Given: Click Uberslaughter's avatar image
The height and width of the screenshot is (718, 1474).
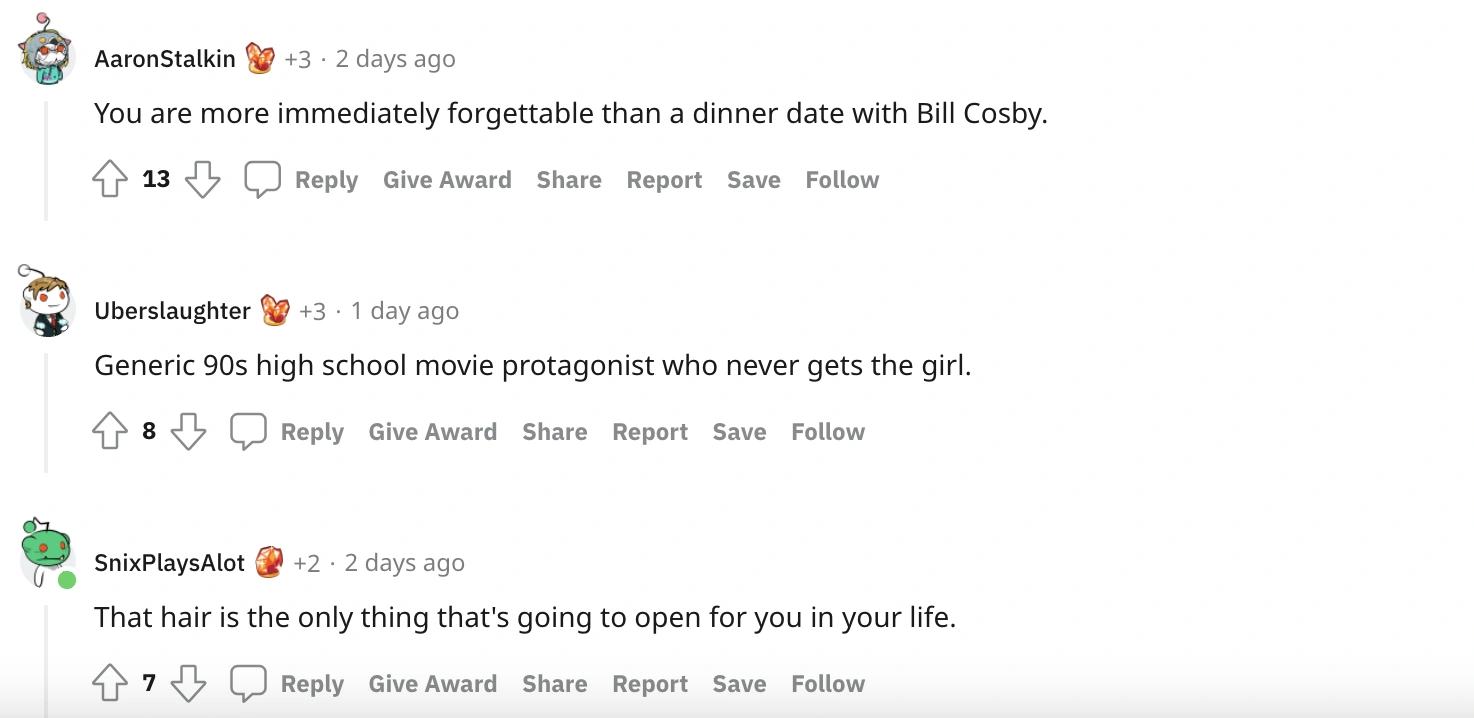Looking at the screenshot, I should click(47, 303).
